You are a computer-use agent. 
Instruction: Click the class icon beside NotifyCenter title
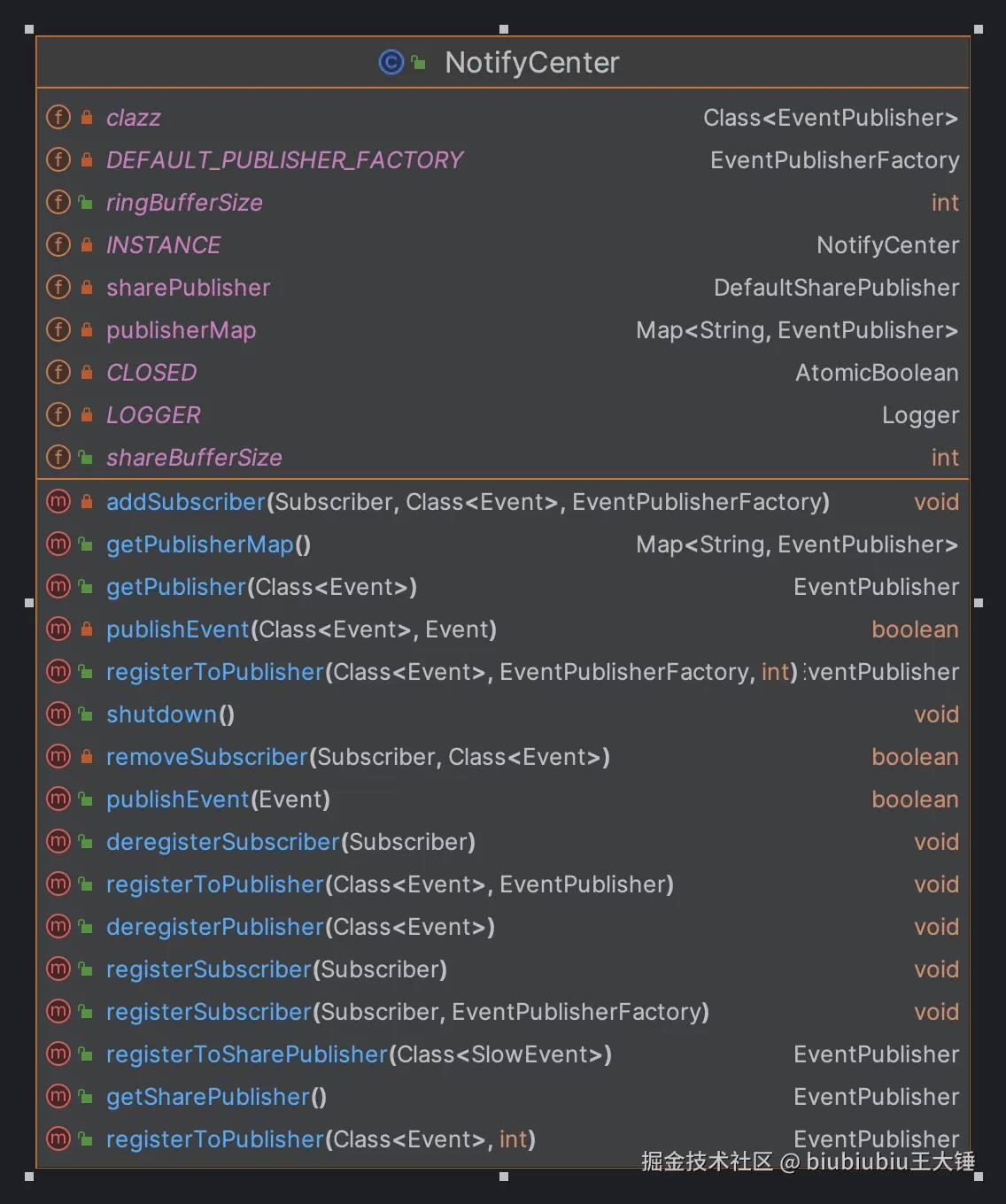coord(391,63)
